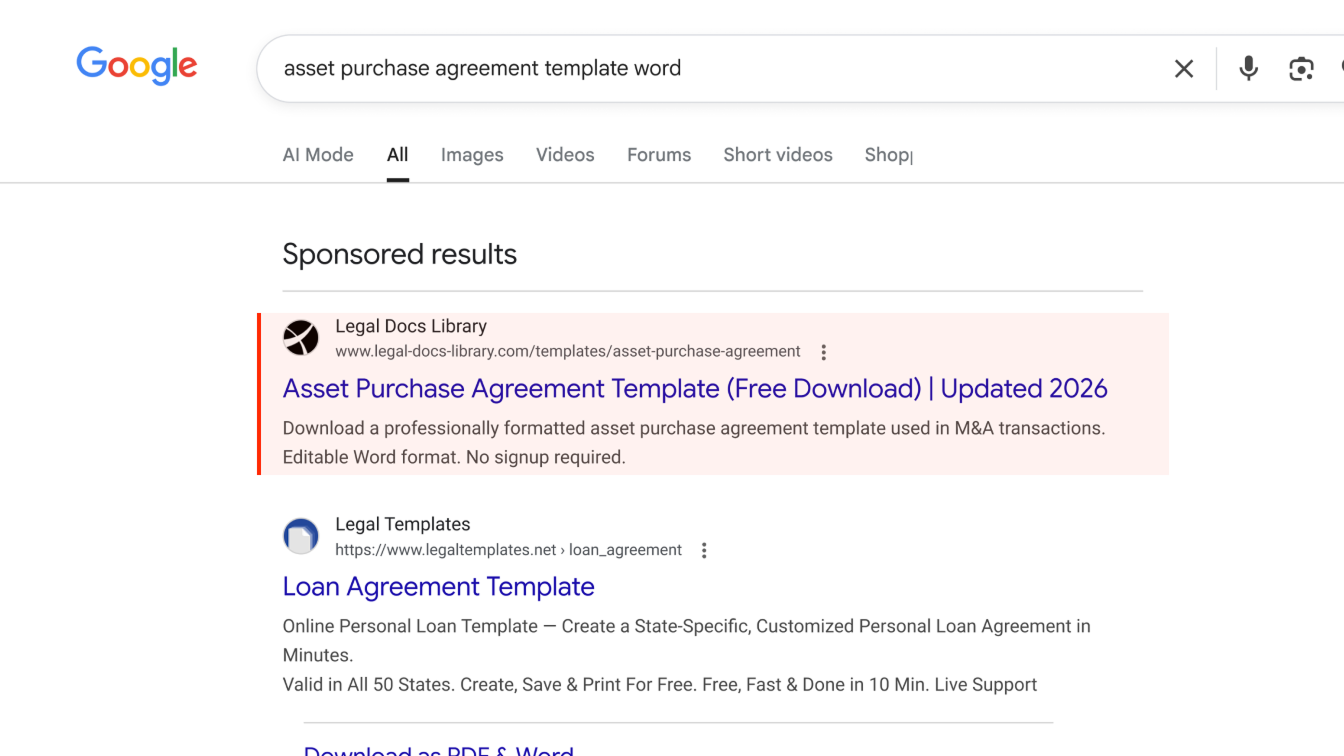Open search by image camera icon
The height and width of the screenshot is (756, 1344).
pyautogui.click(x=1301, y=68)
